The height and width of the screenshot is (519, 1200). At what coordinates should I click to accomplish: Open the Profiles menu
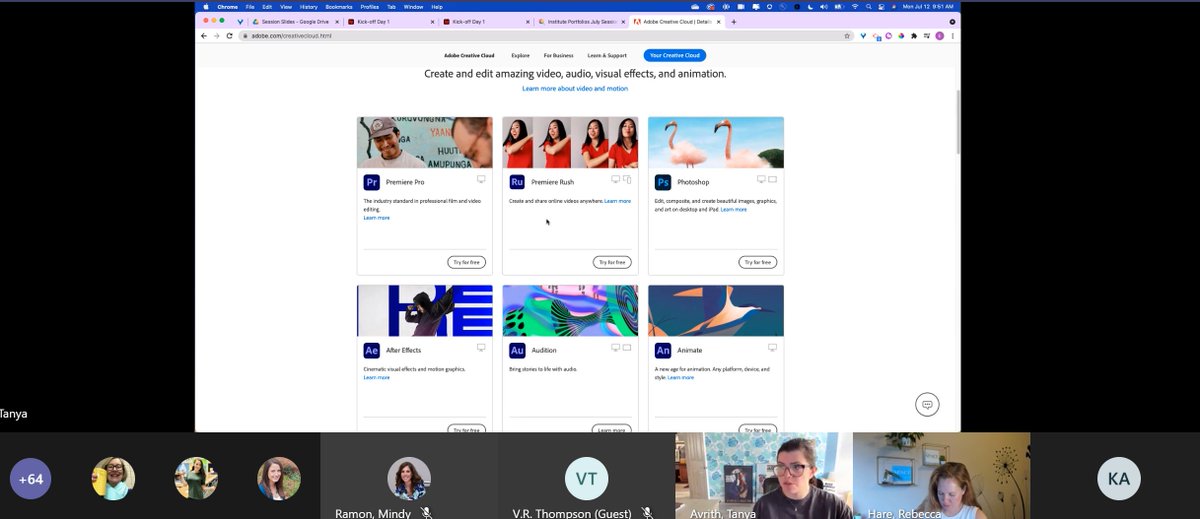point(370,6)
